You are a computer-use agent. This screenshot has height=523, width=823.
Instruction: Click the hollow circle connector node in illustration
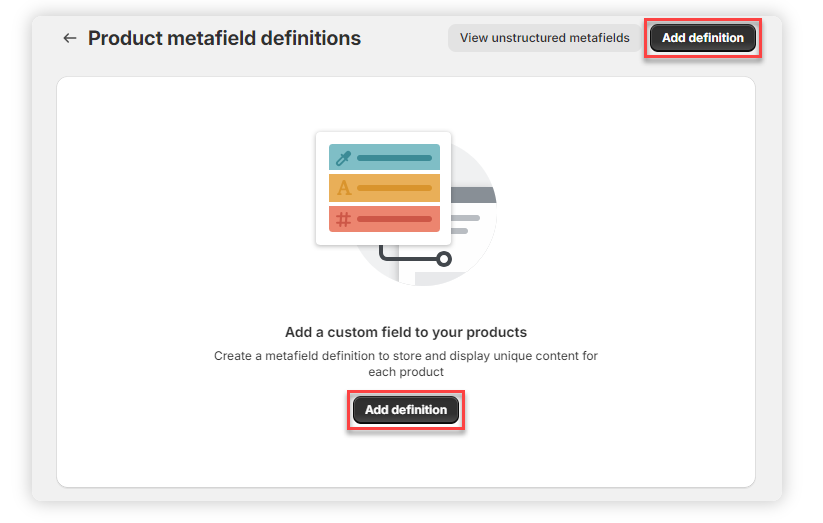tap(444, 259)
